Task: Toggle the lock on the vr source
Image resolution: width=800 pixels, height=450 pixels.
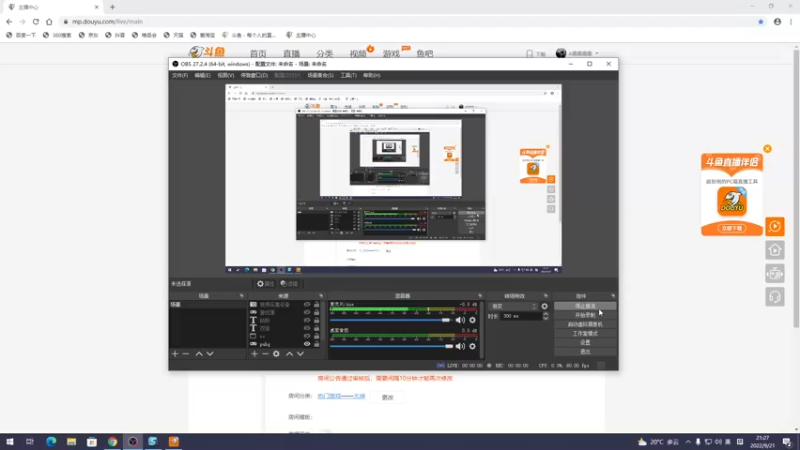Action: click(x=316, y=336)
